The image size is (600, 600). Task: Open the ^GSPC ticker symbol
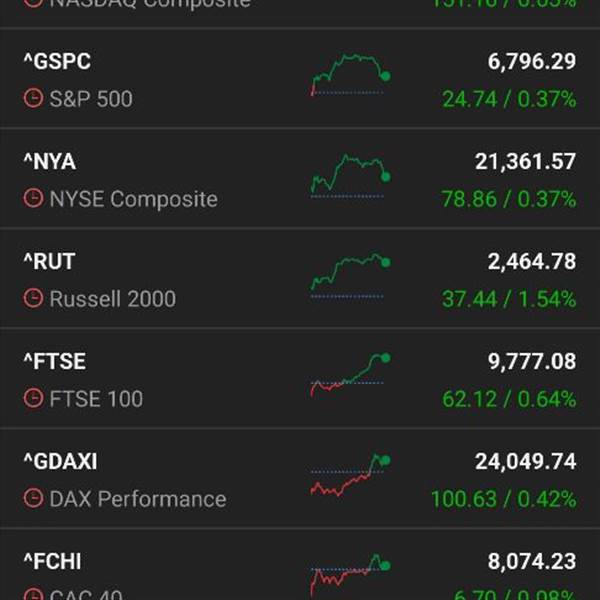[57, 62]
